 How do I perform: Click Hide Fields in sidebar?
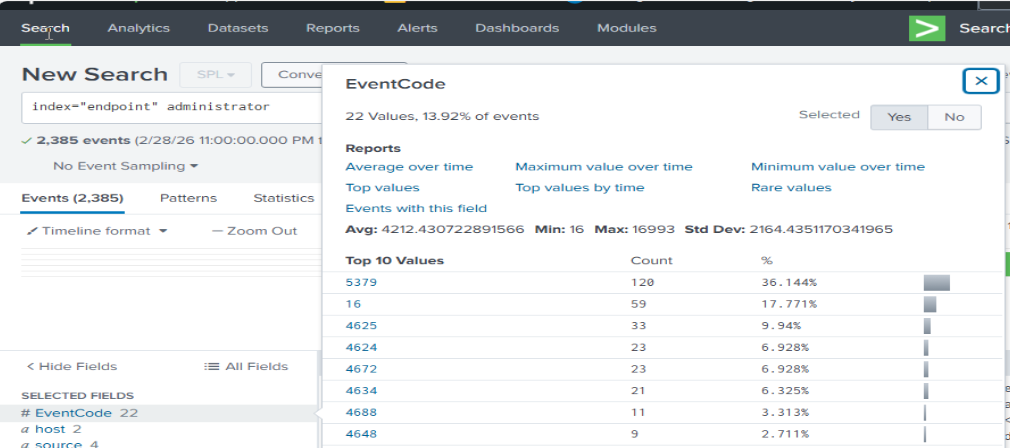tap(71, 366)
